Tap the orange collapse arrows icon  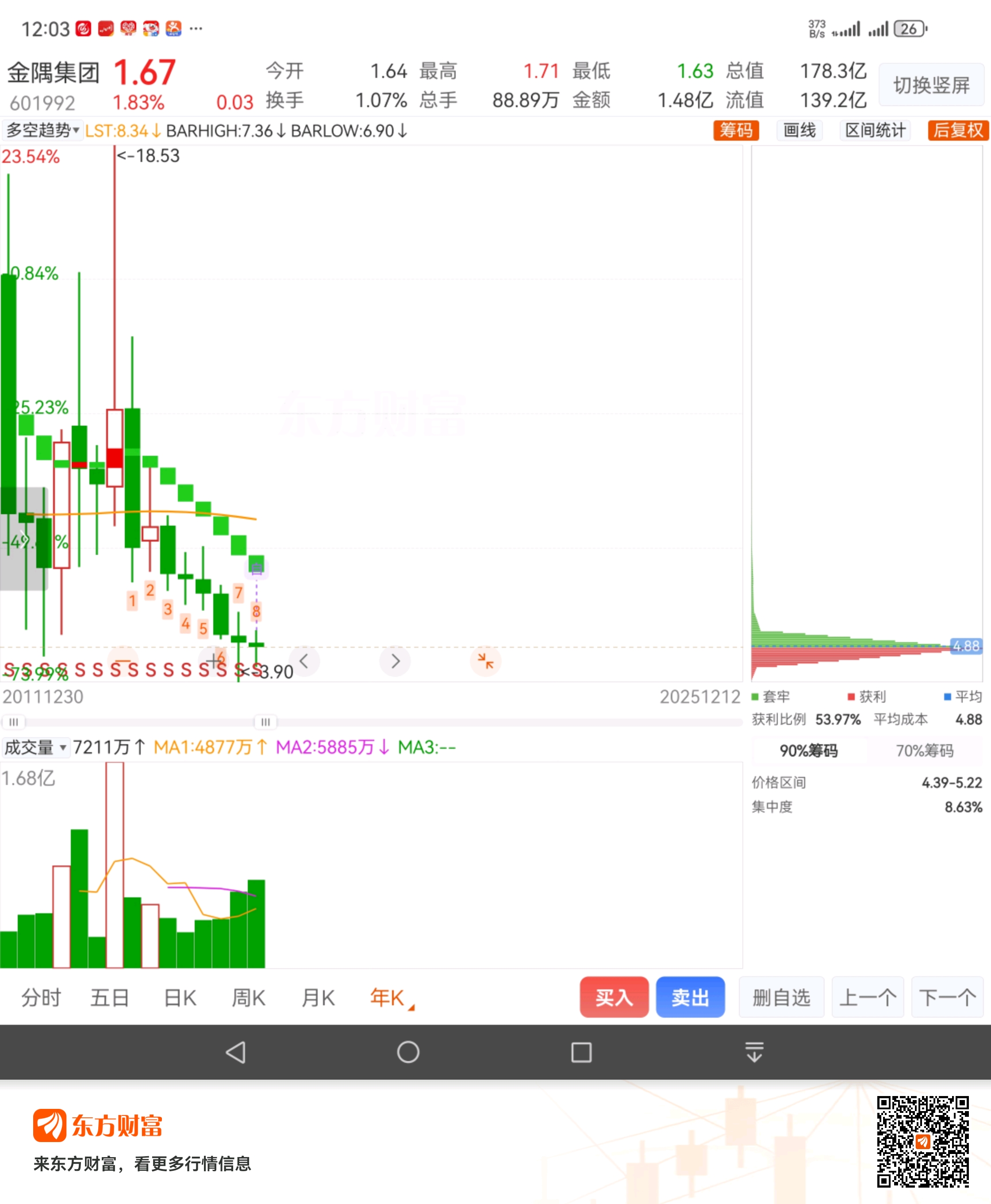485,661
